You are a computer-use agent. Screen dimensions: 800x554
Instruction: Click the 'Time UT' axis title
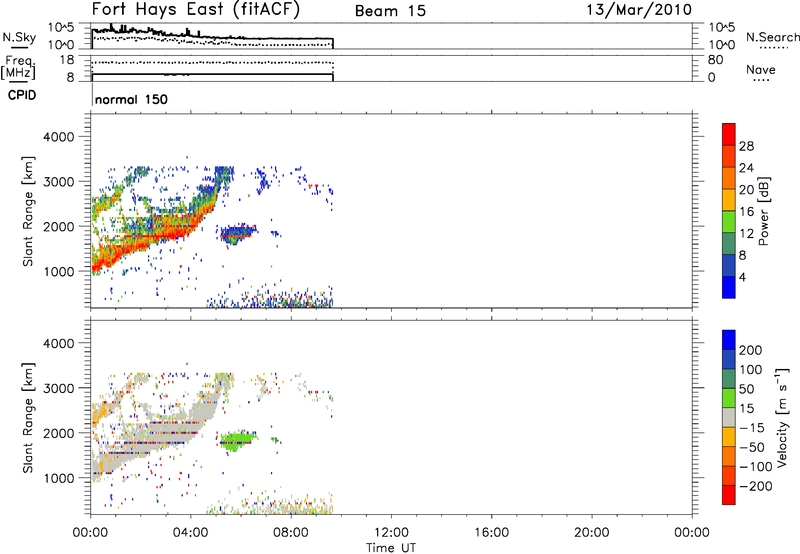click(x=391, y=548)
